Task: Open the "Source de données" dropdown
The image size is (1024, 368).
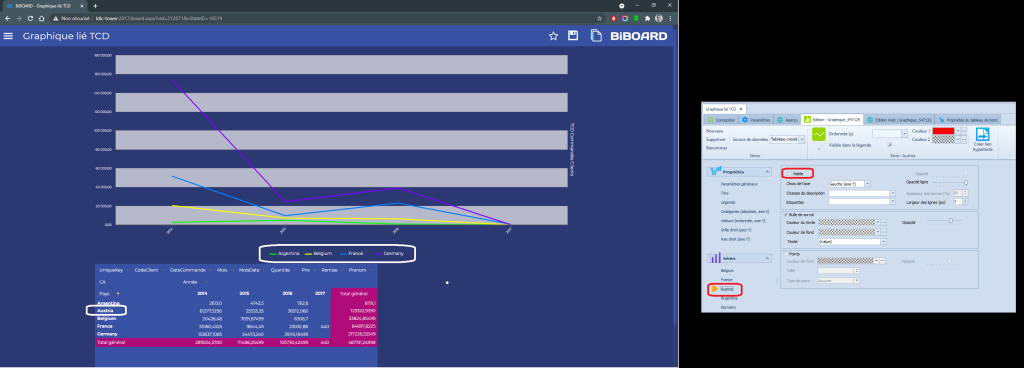Action: click(788, 140)
